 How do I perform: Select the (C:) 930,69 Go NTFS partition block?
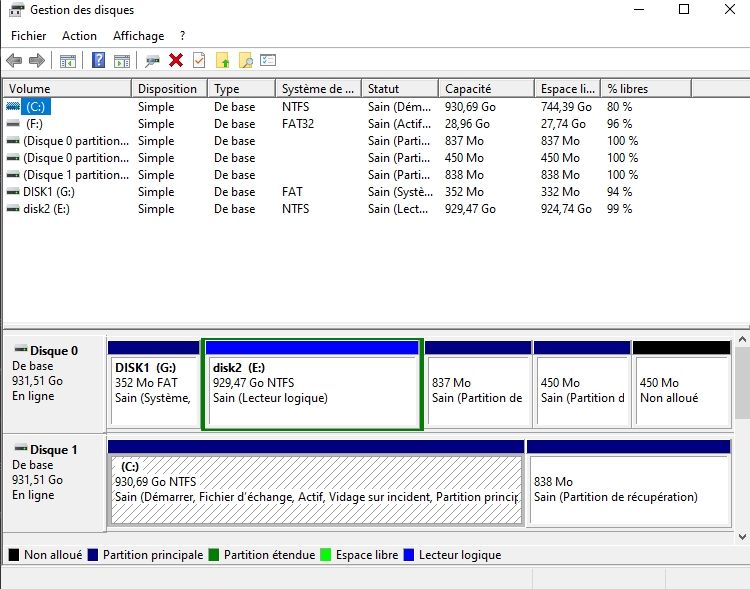click(x=316, y=483)
